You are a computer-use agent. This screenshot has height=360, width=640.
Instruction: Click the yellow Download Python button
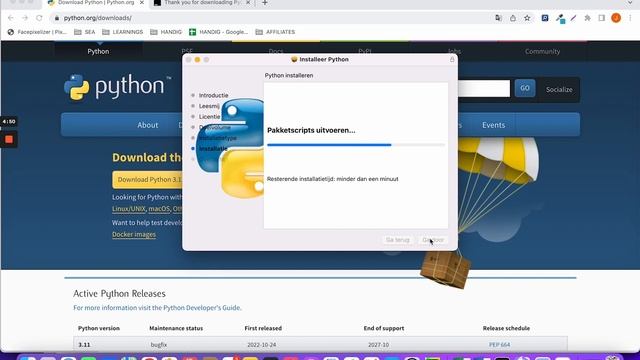tap(148, 180)
